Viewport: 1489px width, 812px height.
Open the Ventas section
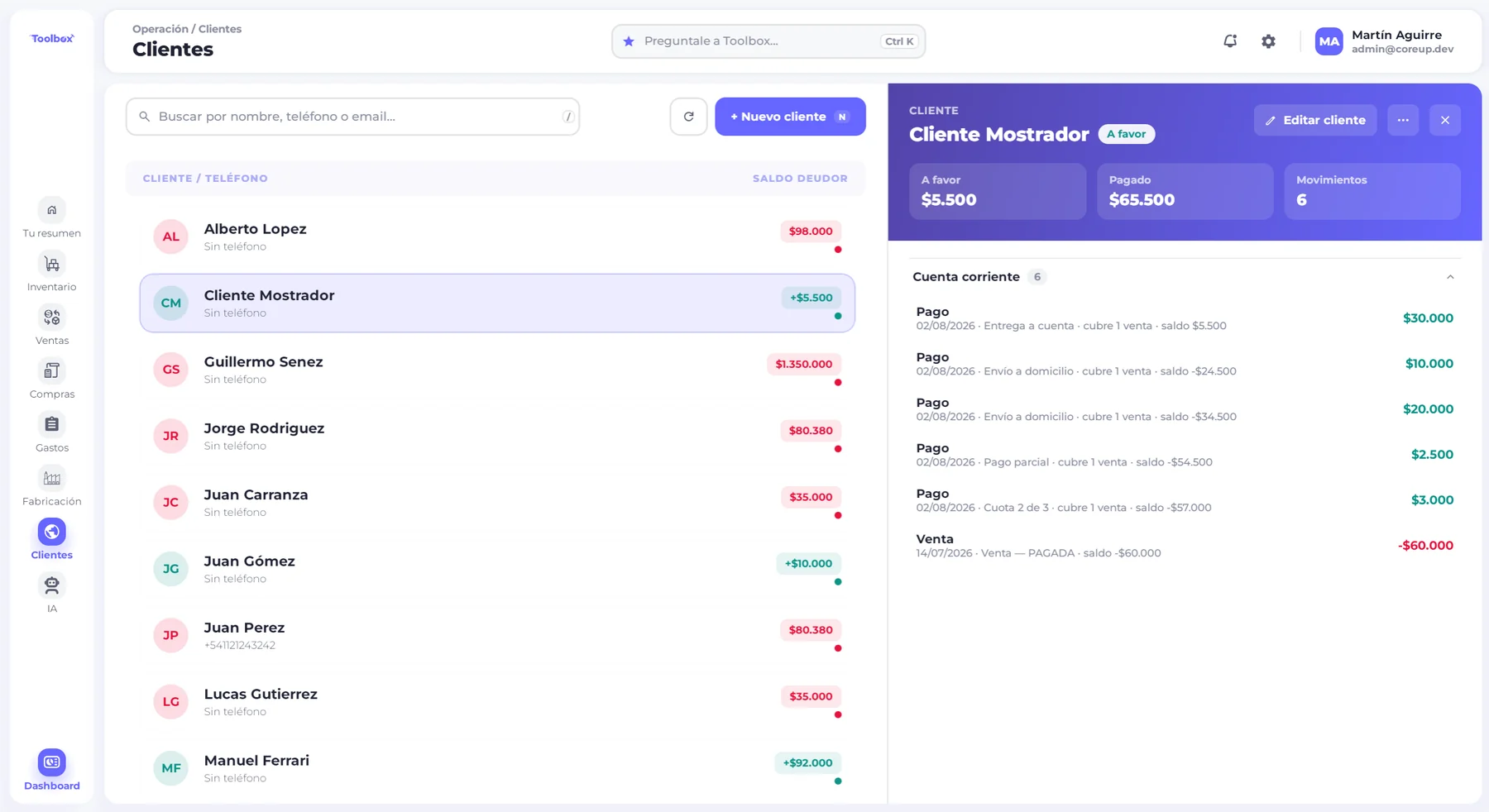pyautogui.click(x=51, y=326)
